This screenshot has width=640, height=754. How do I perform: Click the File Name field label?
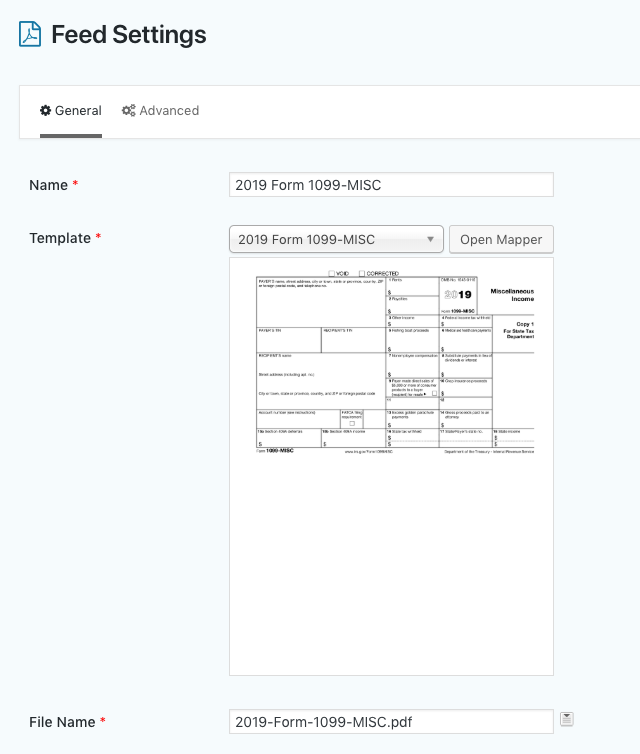(62, 722)
